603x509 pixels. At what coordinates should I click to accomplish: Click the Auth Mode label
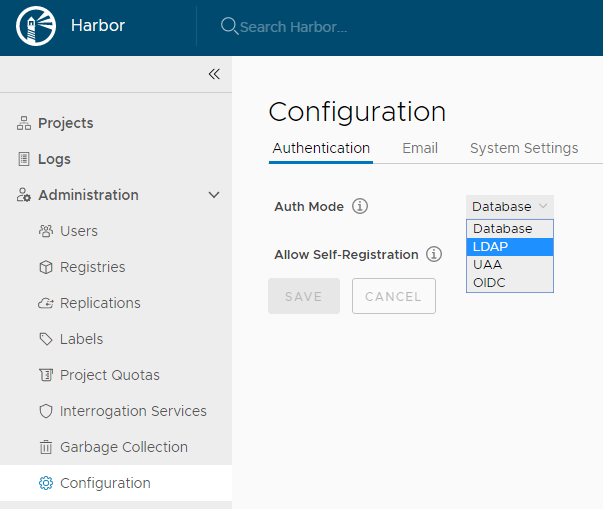(x=309, y=207)
